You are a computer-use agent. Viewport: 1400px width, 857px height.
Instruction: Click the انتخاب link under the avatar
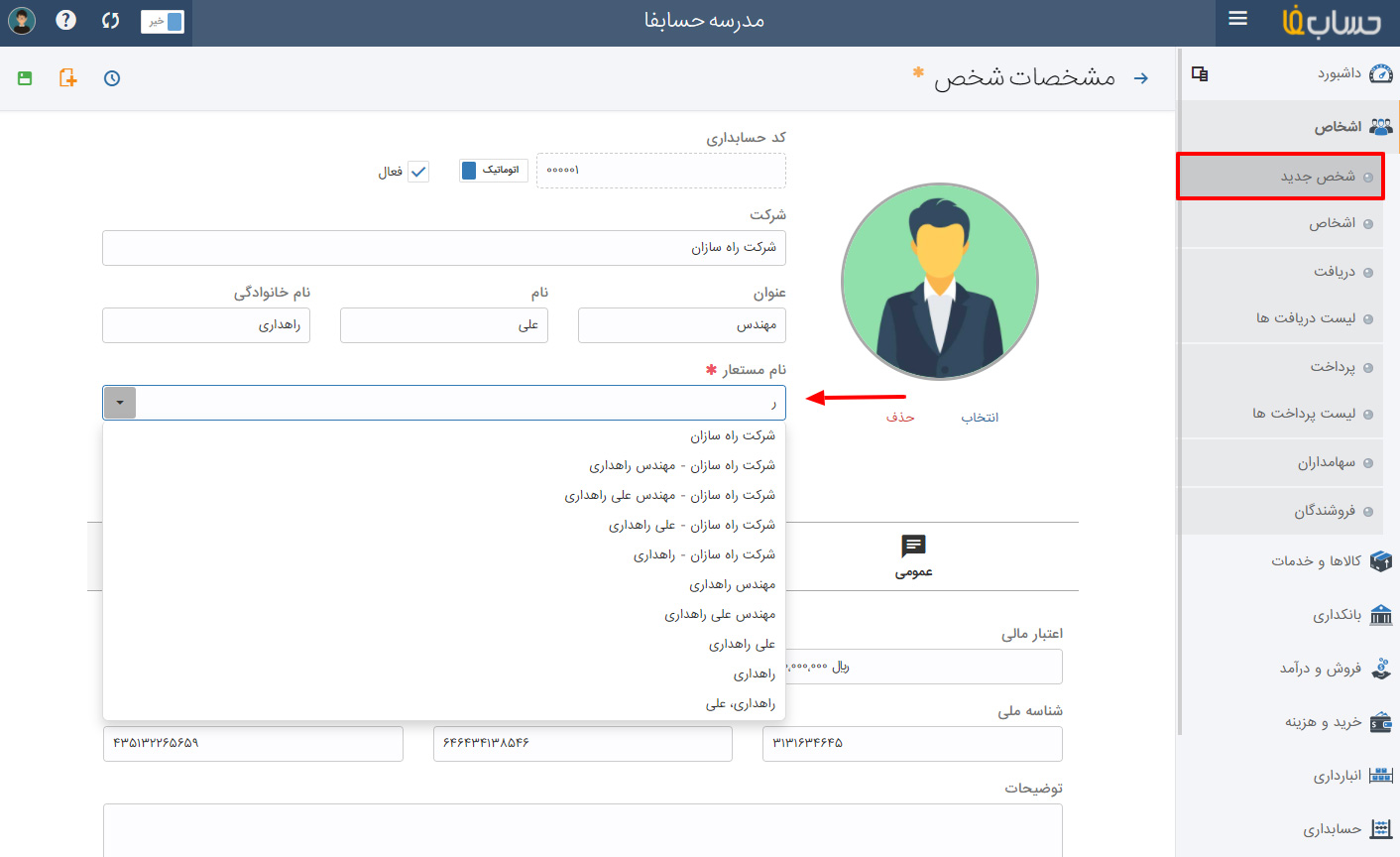coord(980,418)
